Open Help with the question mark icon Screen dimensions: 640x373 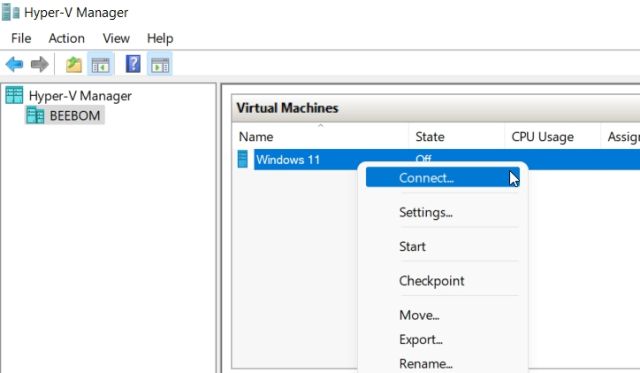point(133,64)
